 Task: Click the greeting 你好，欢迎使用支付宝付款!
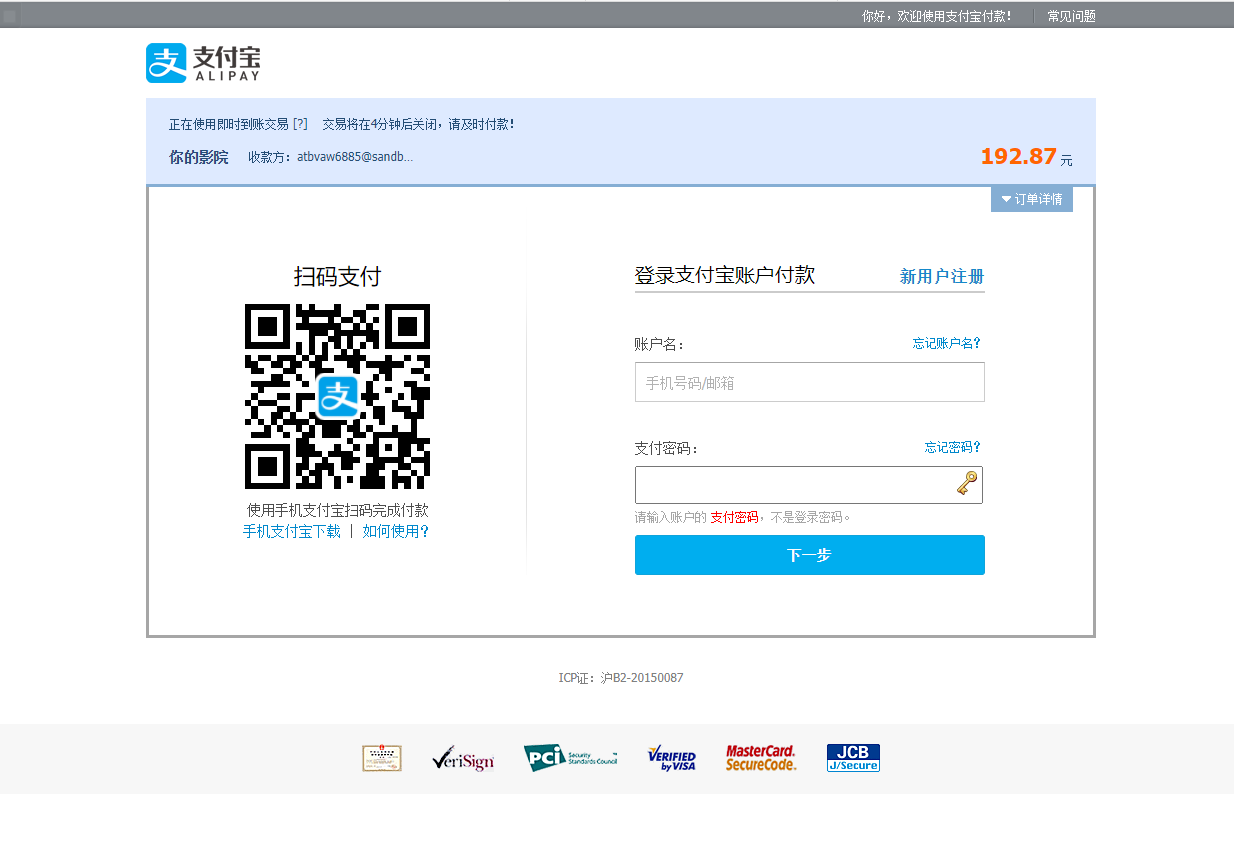point(937,16)
